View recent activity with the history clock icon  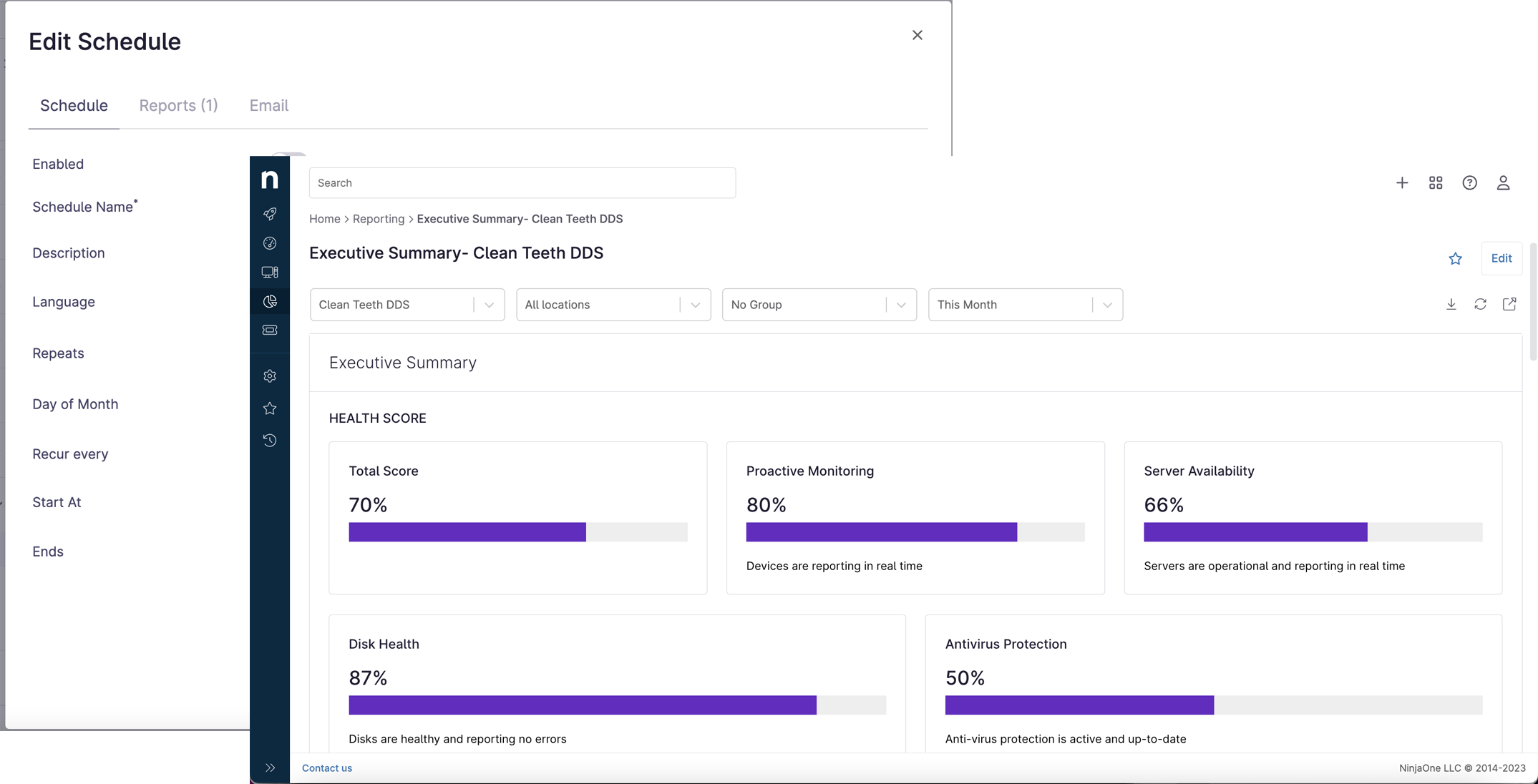pyautogui.click(x=270, y=441)
